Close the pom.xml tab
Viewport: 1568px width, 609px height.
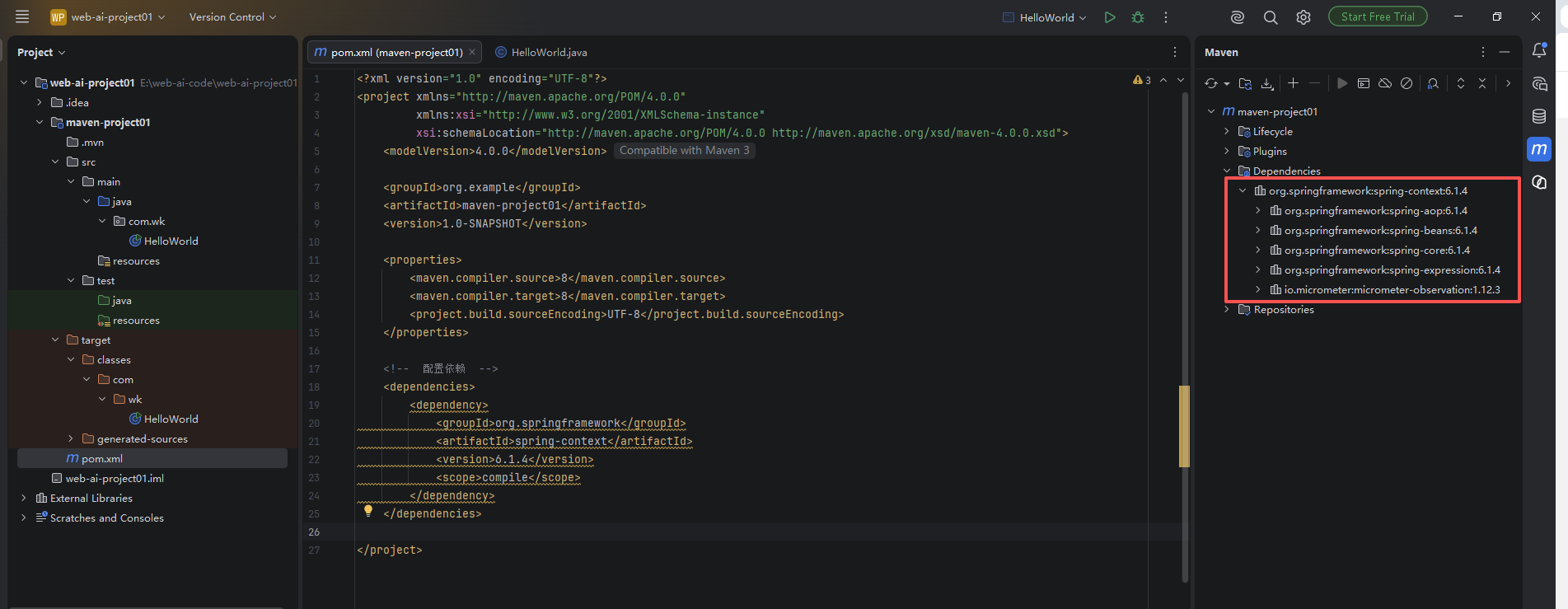tap(472, 52)
